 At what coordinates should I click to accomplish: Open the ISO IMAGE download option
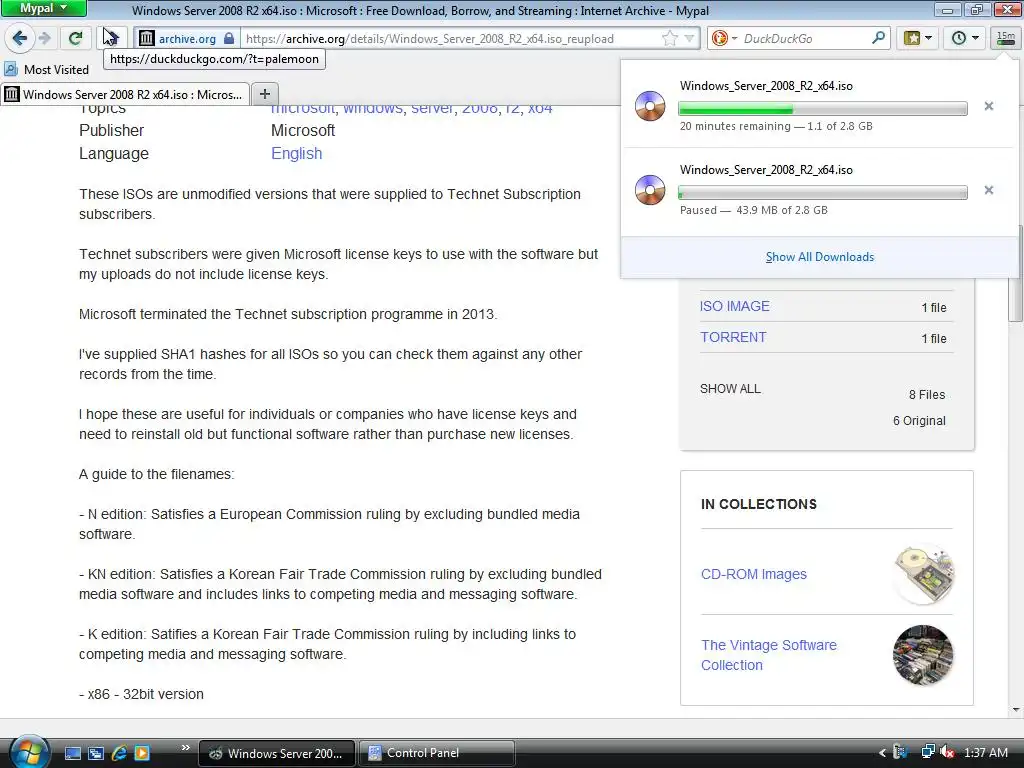click(735, 306)
